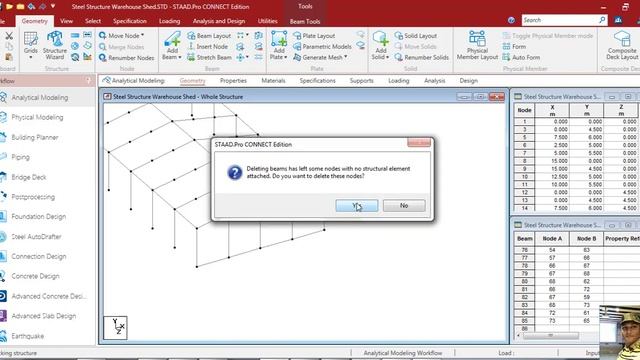Go to Properties page tab
Image resolution: width=640 pixels, height=360 pixels.
pos(233,81)
